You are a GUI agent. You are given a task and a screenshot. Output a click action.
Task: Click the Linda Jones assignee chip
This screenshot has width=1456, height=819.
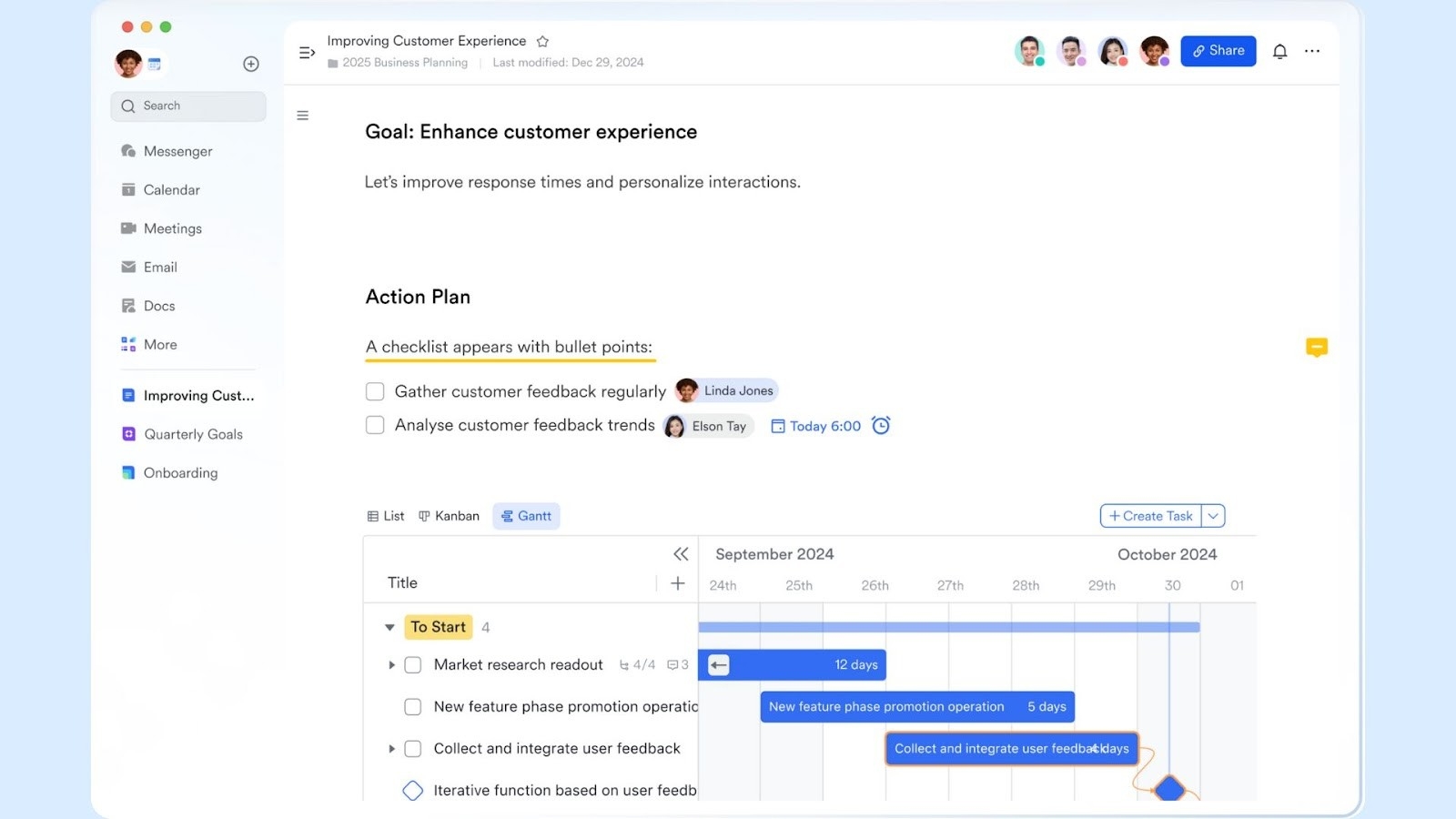[x=726, y=390]
